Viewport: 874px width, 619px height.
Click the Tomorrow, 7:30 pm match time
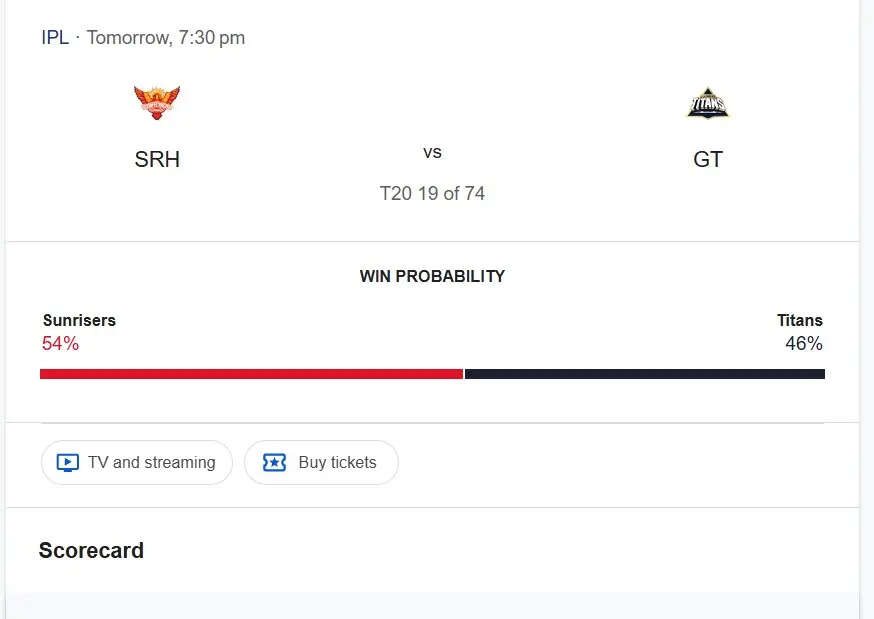pos(166,38)
